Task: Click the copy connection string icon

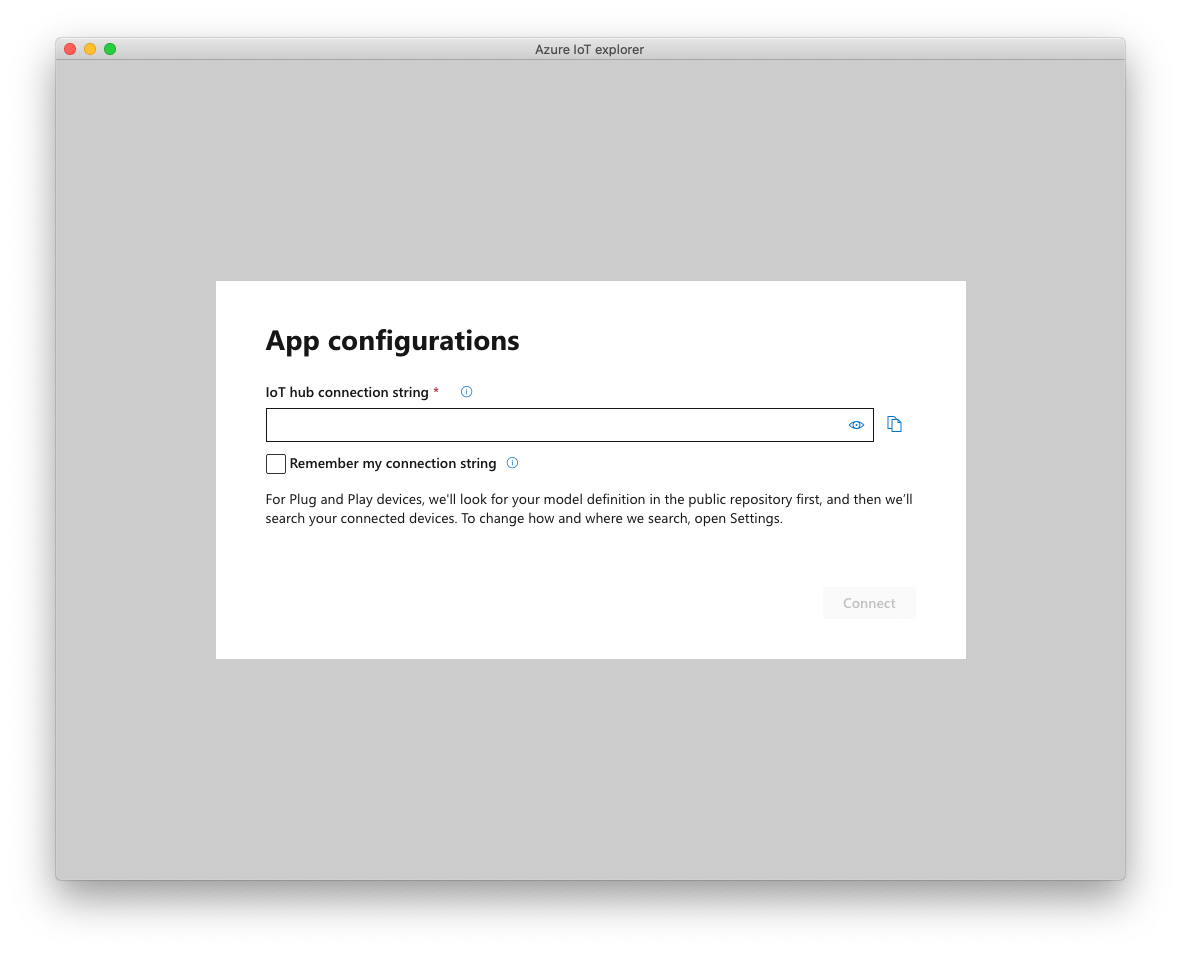Action: [x=894, y=425]
